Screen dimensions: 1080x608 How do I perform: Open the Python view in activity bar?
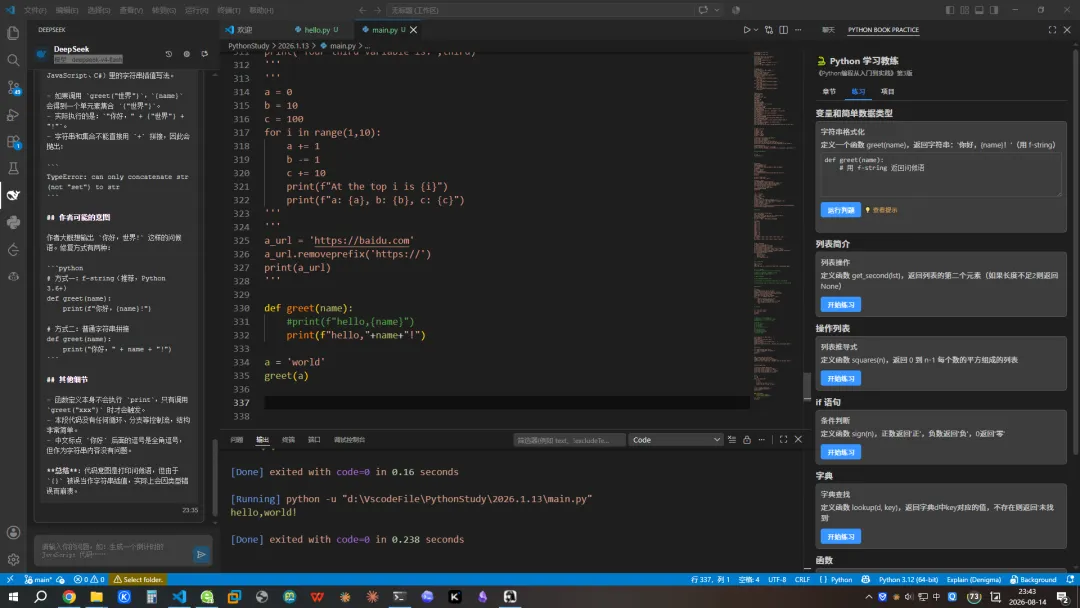coord(13,222)
